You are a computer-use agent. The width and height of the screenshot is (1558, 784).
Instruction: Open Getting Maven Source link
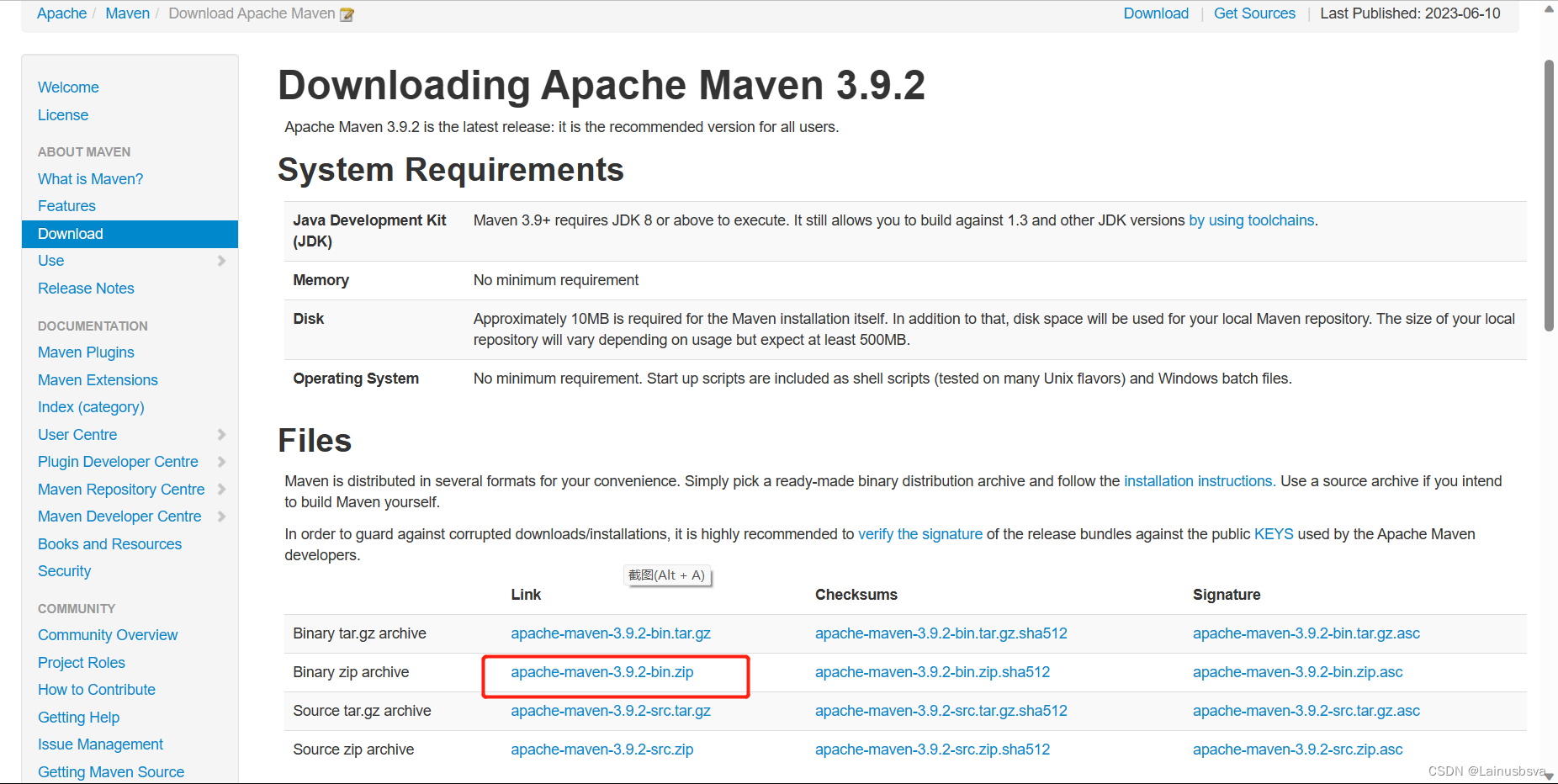pyautogui.click(x=111, y=772)
